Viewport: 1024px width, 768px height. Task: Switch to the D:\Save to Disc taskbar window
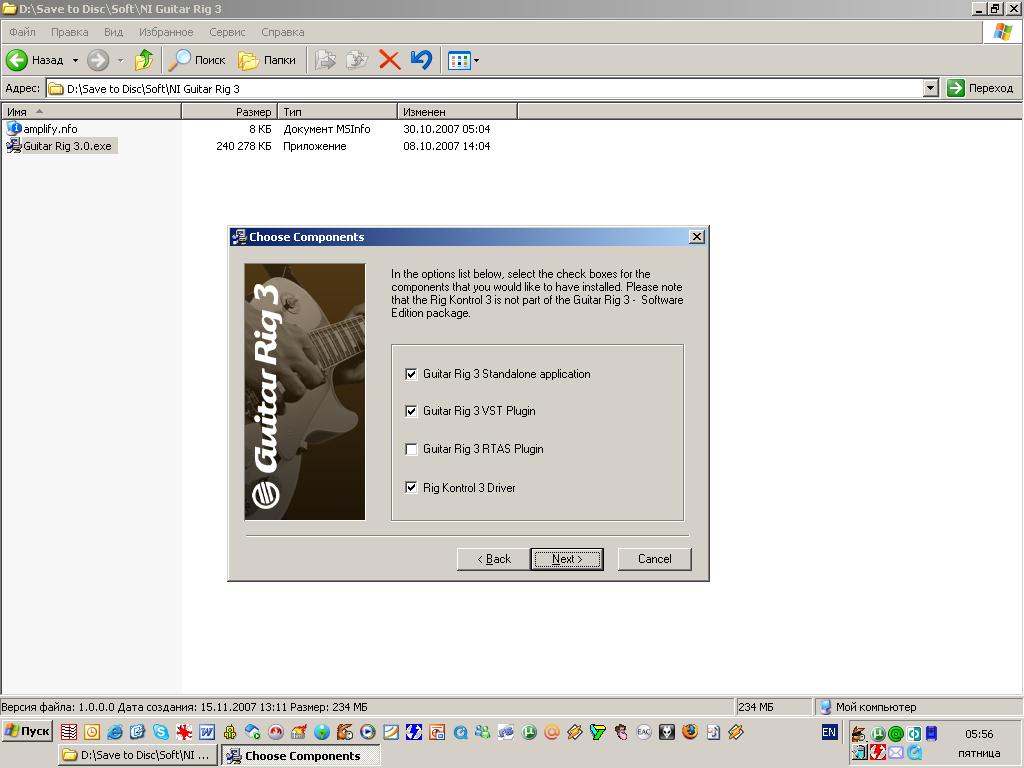[x=137, y=756]
